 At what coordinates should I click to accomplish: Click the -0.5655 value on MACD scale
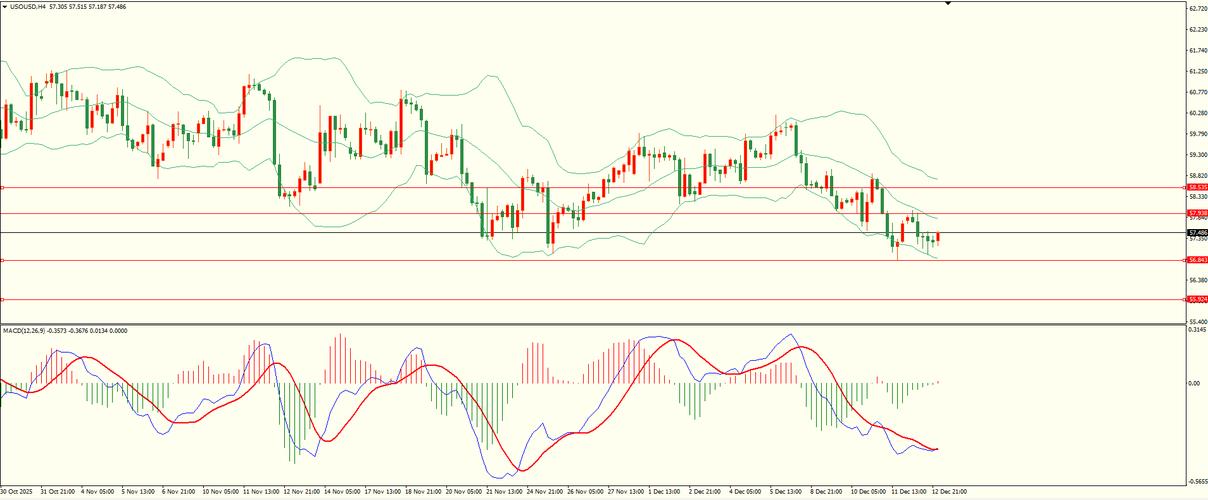(x=1197, y=480)
